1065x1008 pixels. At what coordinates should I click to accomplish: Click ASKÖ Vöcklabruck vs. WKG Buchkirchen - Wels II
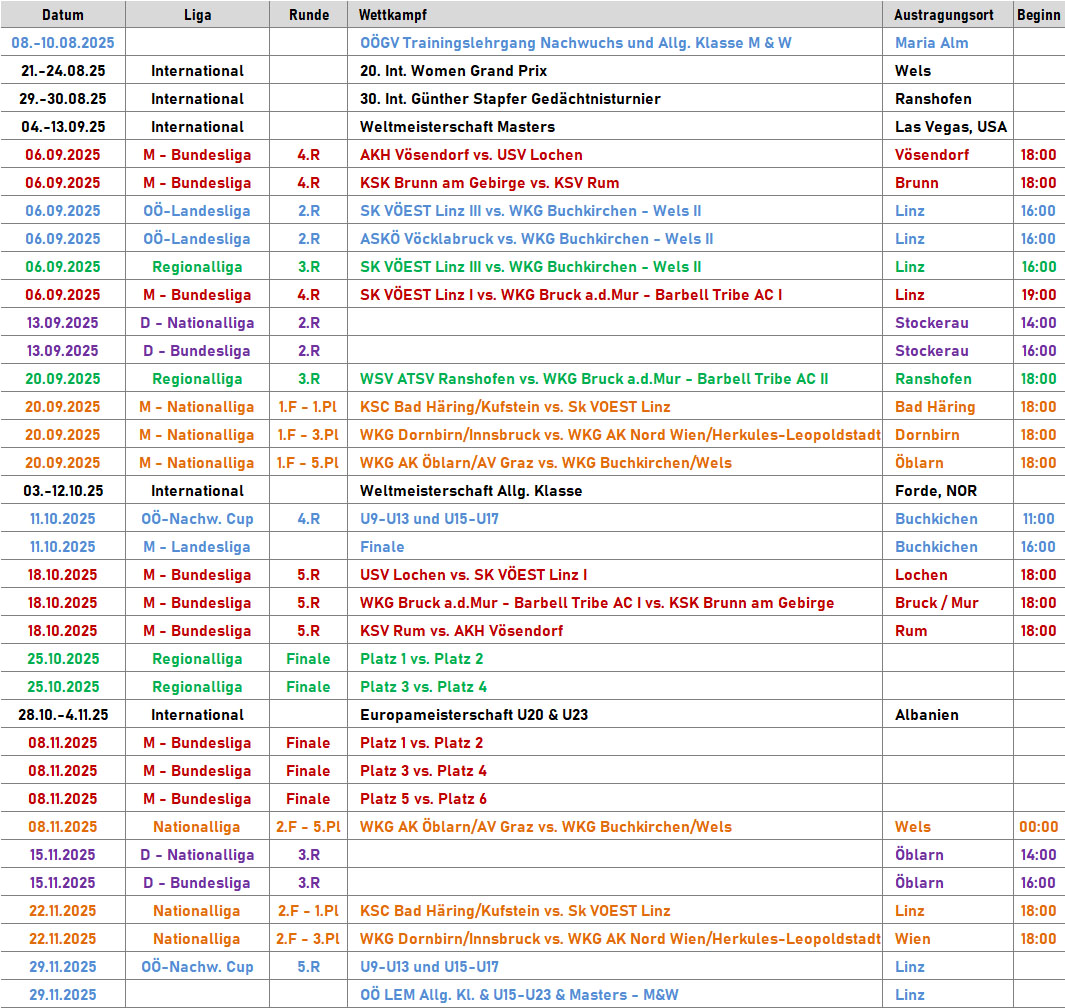tap(537, 238)
